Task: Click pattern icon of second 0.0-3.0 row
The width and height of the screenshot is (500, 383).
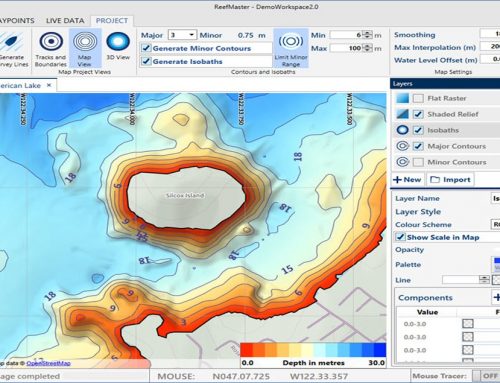Action: [x=468, y=337]
